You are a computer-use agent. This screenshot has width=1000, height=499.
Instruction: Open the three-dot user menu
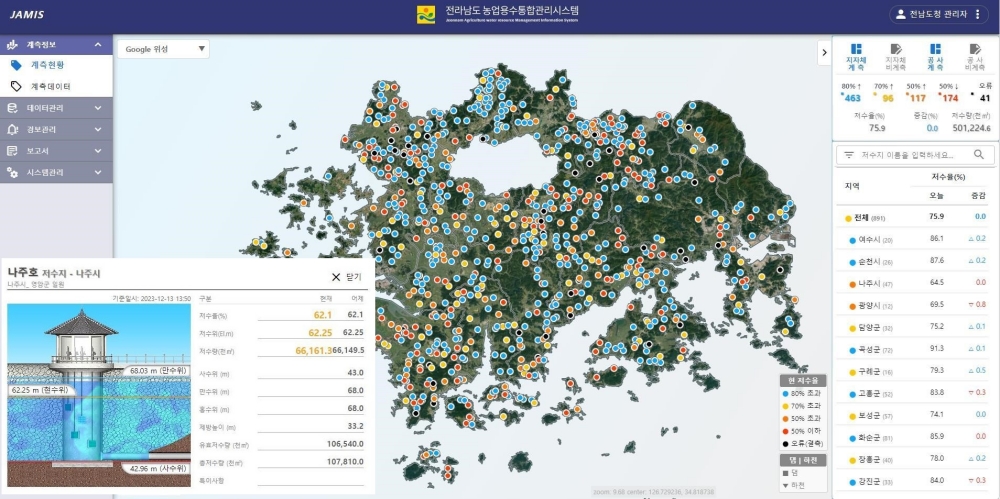pos(978,15)
